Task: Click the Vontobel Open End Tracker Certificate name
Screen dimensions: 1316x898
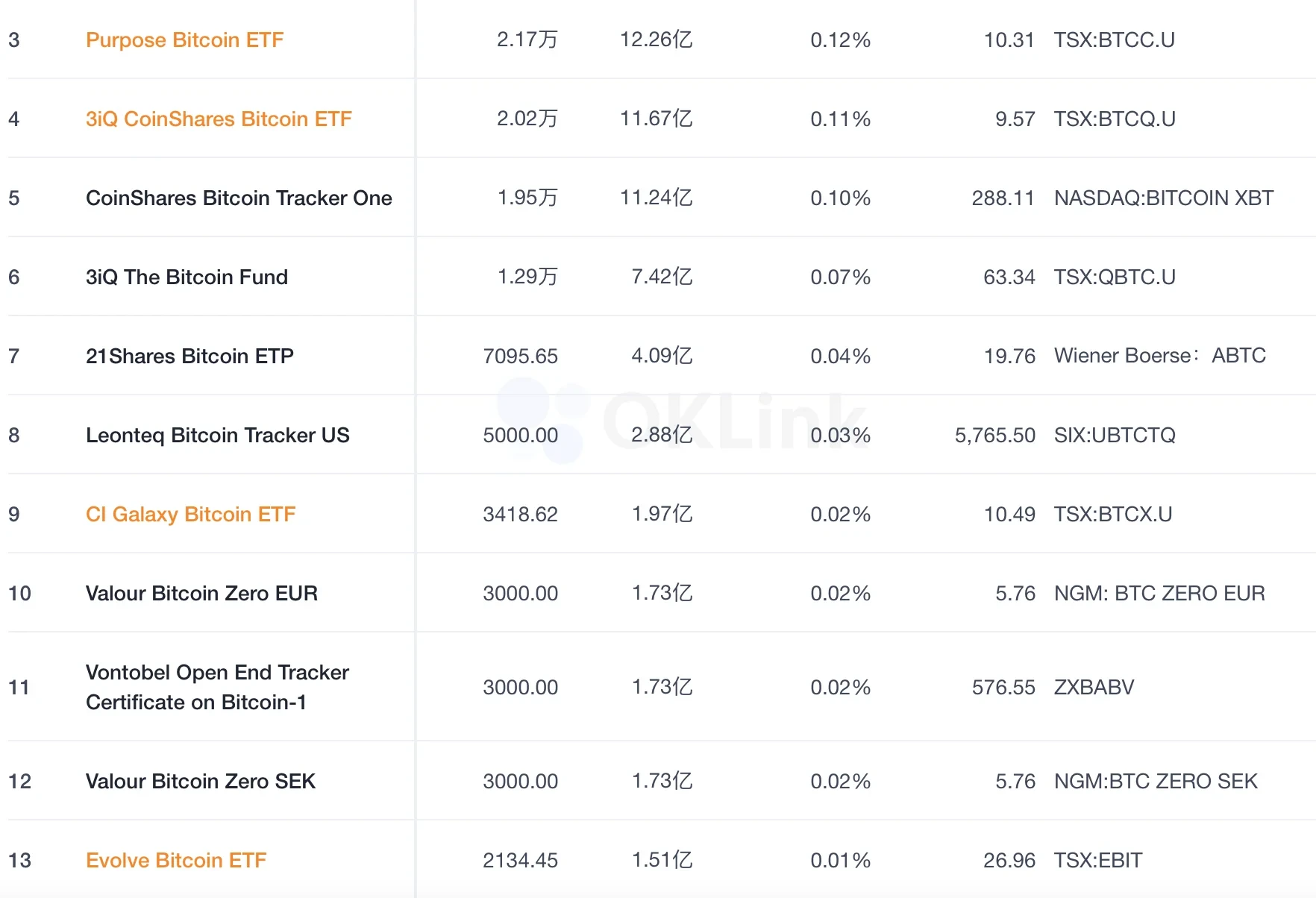Action: coord(217,688)
